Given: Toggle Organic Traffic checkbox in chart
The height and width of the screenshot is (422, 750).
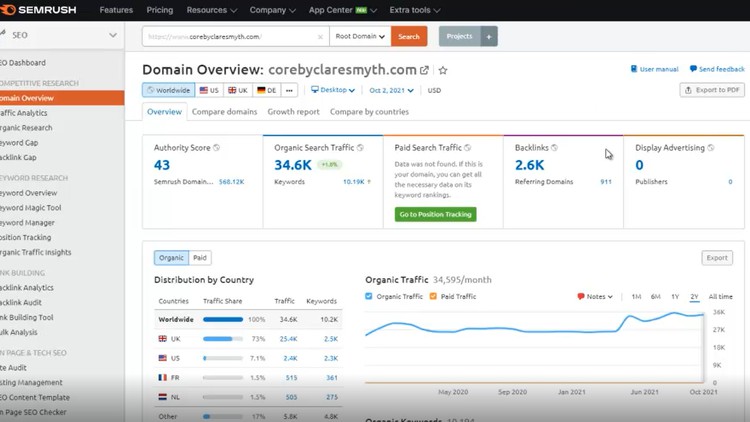Looking at the screenshot, I should 369,296.
